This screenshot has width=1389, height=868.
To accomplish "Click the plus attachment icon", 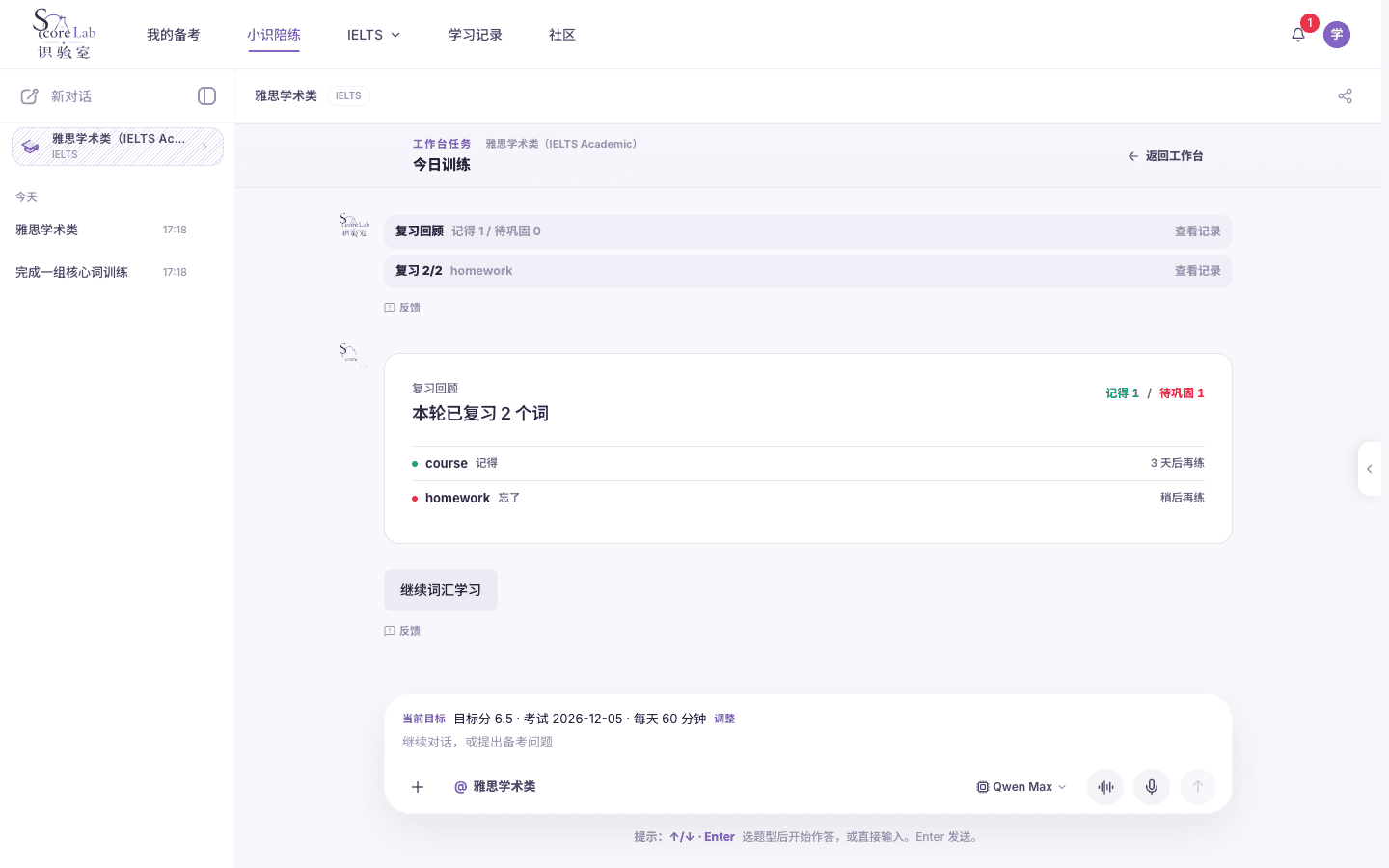I will pyautogui.click(x=418, y=787).
